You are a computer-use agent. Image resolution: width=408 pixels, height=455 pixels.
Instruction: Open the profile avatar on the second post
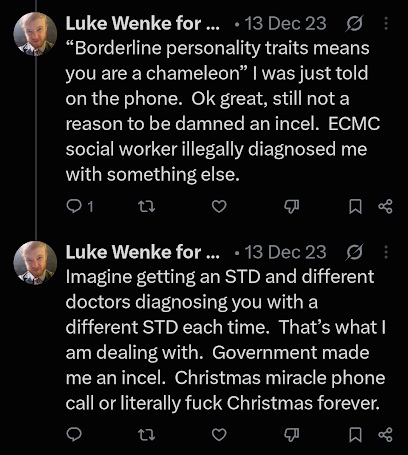pos(35,263)
